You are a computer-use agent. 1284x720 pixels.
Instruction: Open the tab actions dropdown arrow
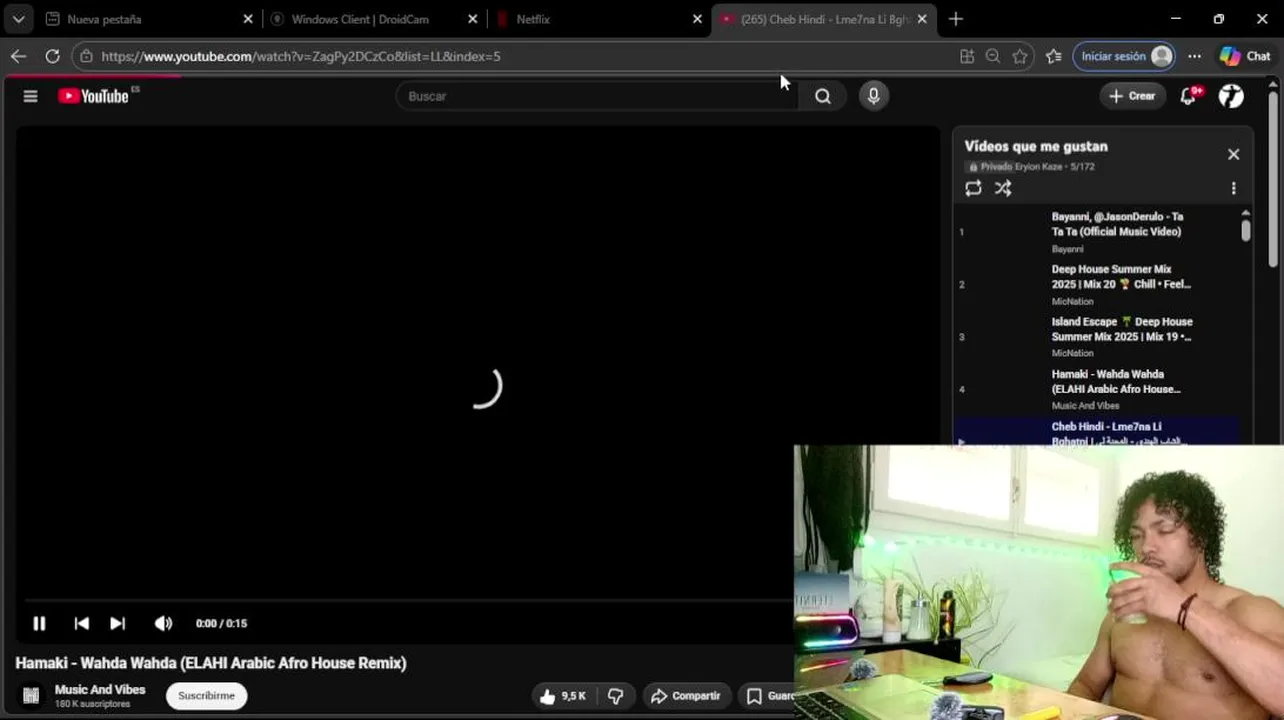(x=18, y=19)
